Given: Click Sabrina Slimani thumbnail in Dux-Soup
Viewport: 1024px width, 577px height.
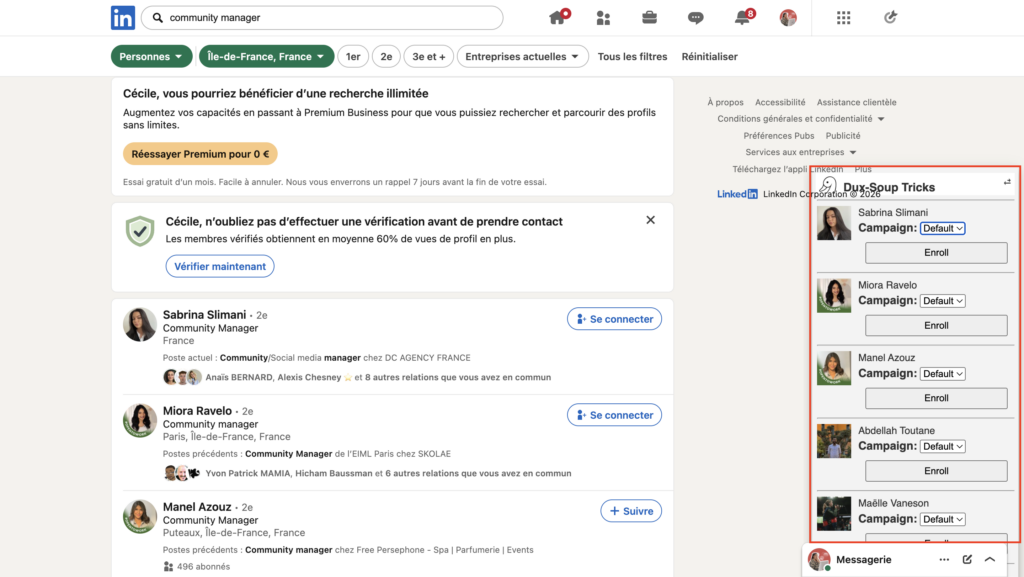Looking at the screenshot, I should [834, 223].
